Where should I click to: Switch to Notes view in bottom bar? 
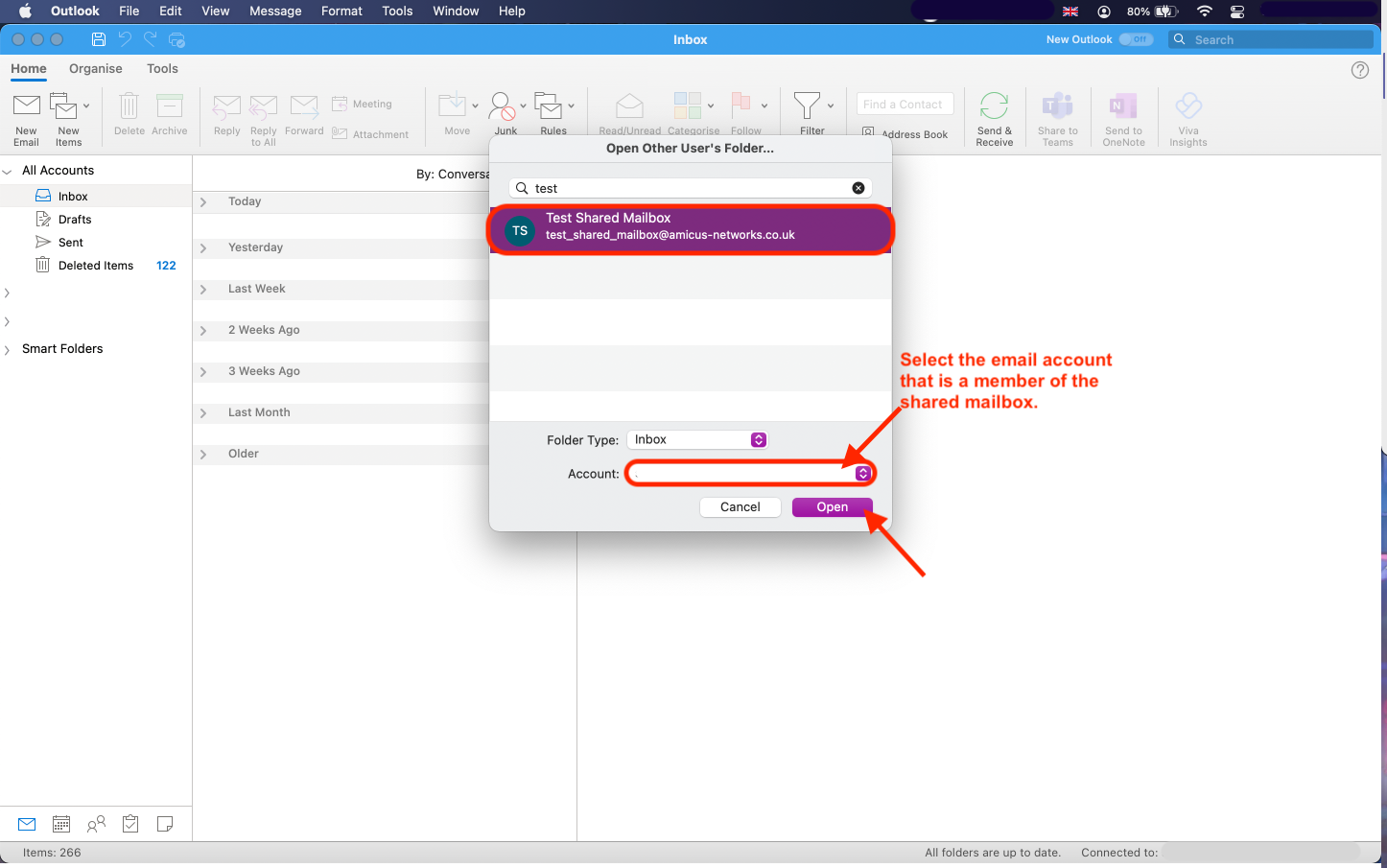(165, 824)
